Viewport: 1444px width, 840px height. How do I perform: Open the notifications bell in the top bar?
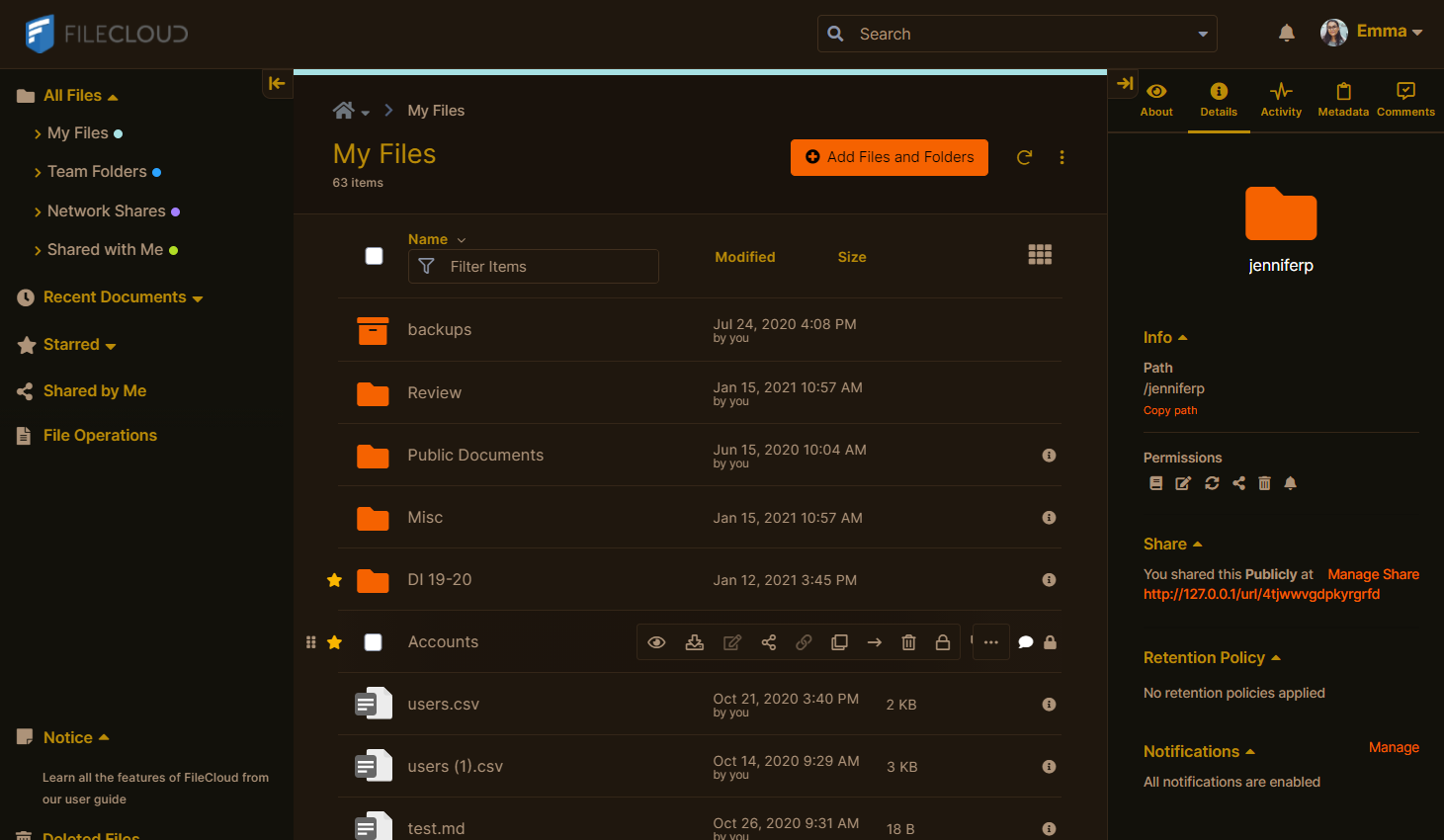(x=1286, y=33)
